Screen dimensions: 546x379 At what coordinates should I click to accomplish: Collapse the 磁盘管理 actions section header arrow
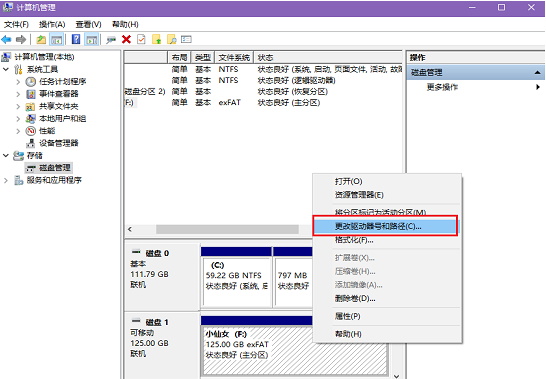(537, 72)
